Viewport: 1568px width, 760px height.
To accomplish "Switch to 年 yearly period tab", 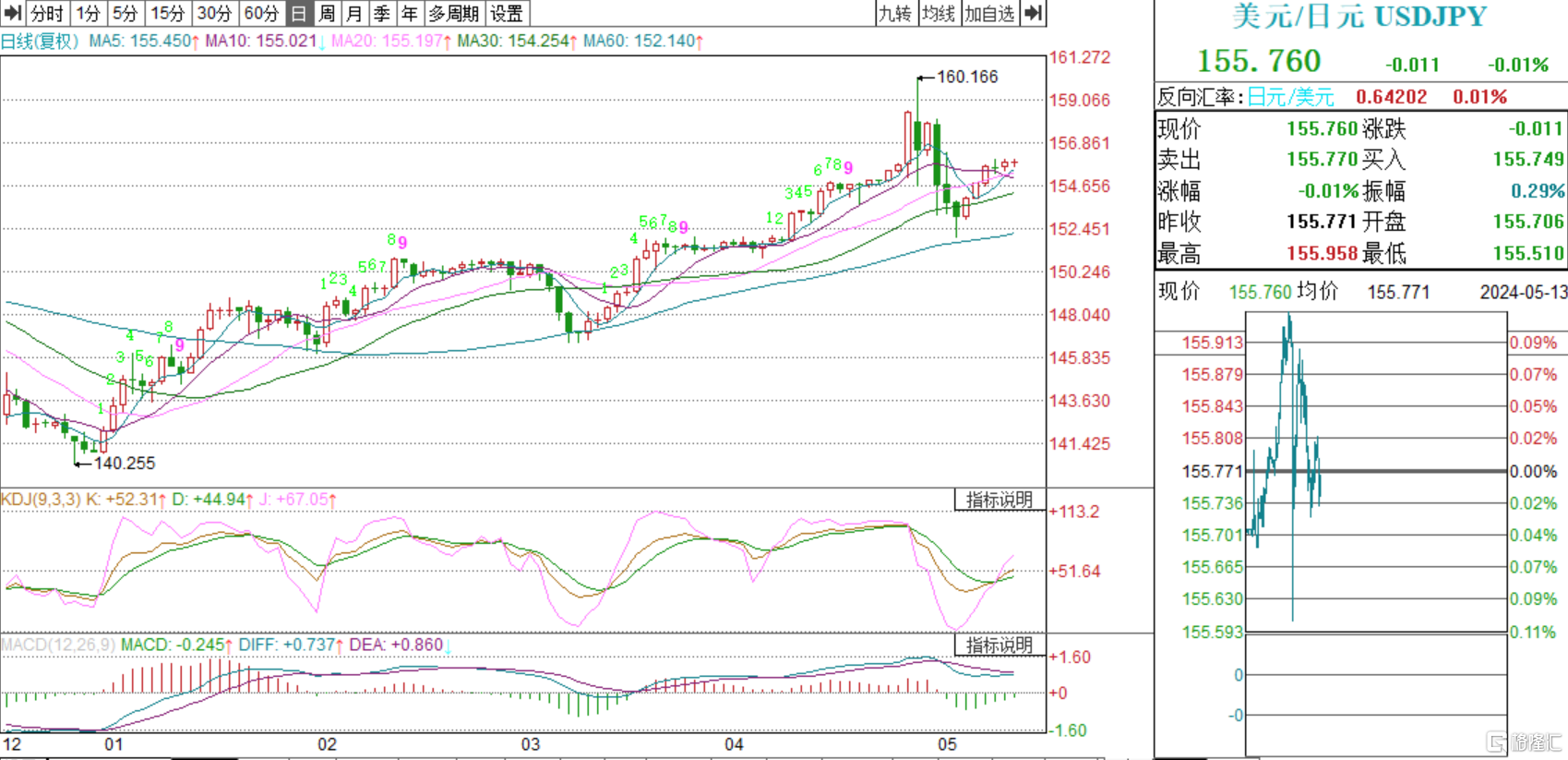I will coord(410,13).
